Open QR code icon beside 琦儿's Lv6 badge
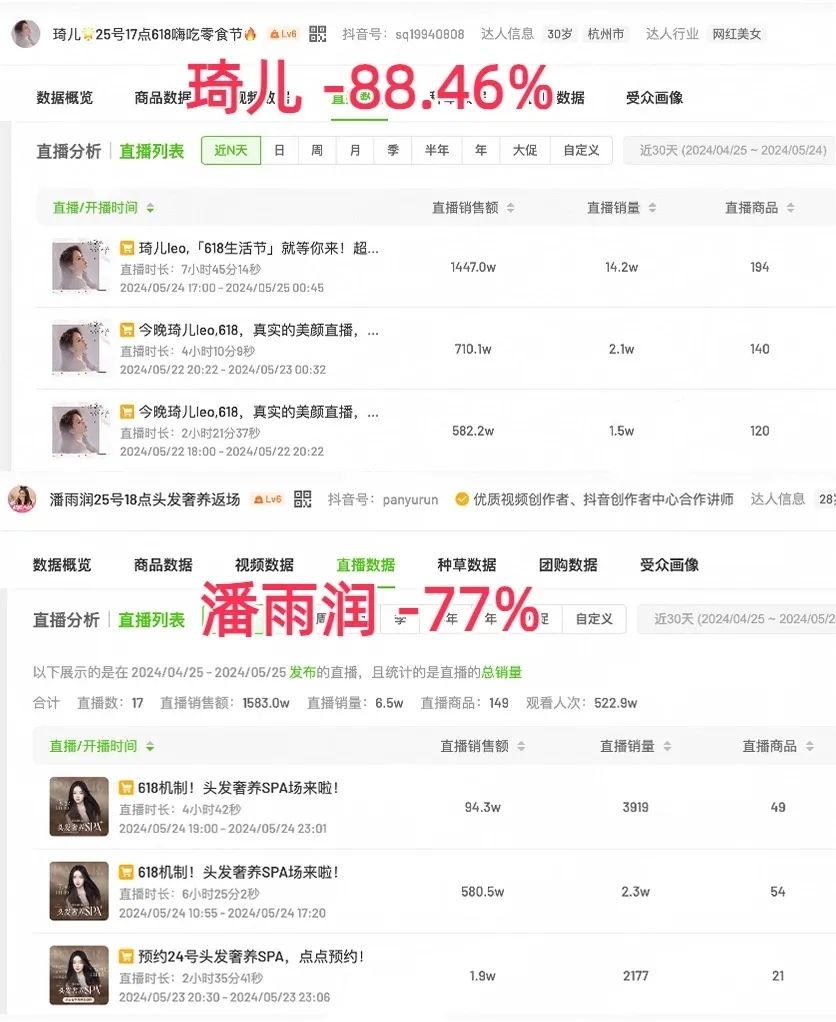836x1022 pixels. click(x=317, y=34)
